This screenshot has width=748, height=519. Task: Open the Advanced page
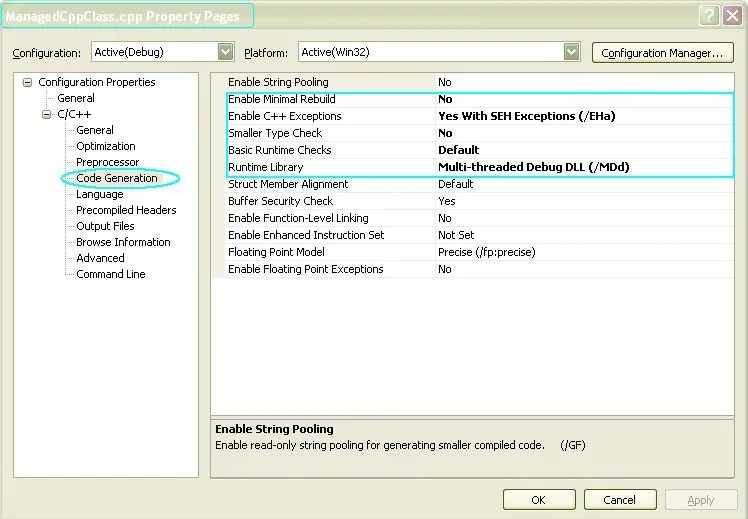pos(100,258)
